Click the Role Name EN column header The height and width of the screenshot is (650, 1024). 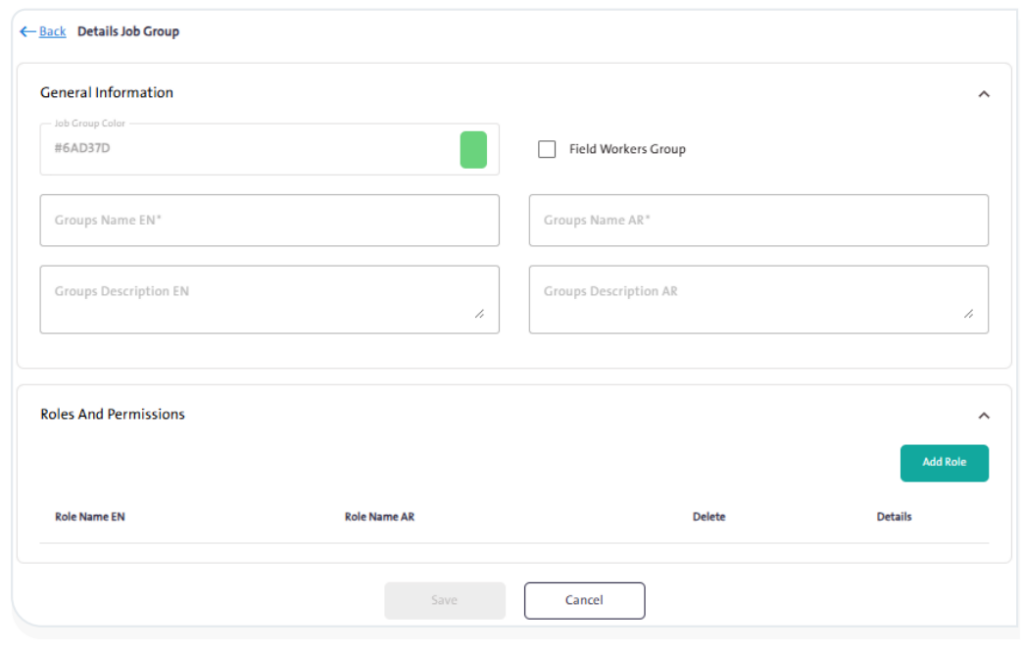(90, 517)
